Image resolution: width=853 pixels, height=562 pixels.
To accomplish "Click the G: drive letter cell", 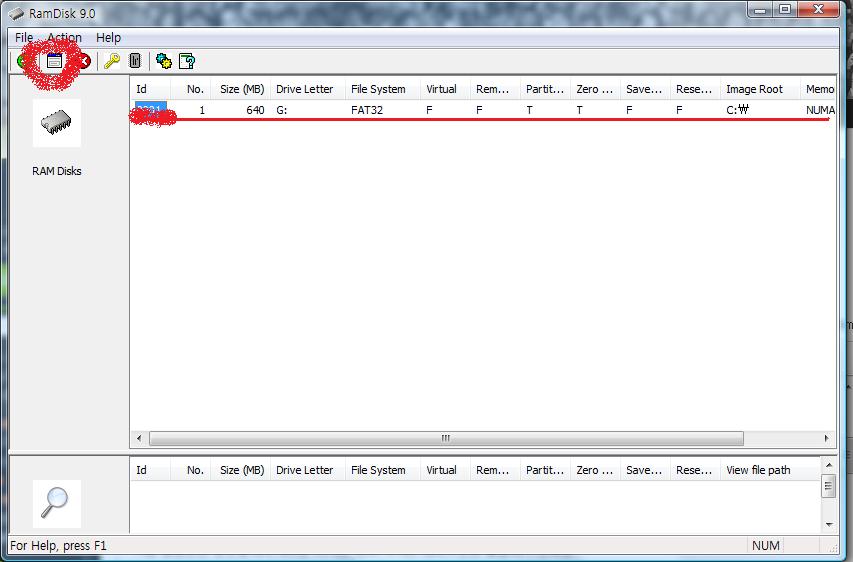I will coord(282,110).
